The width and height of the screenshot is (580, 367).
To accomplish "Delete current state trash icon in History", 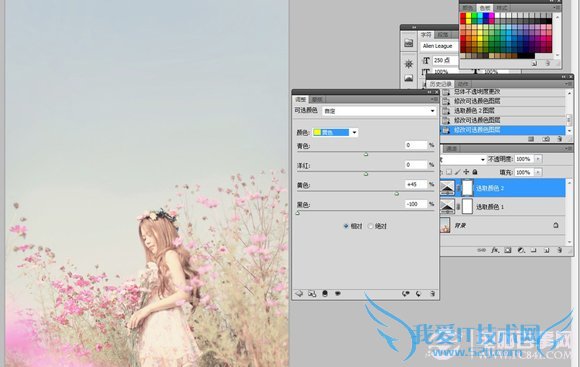I will pyautogui.click(x=559, y=139).
